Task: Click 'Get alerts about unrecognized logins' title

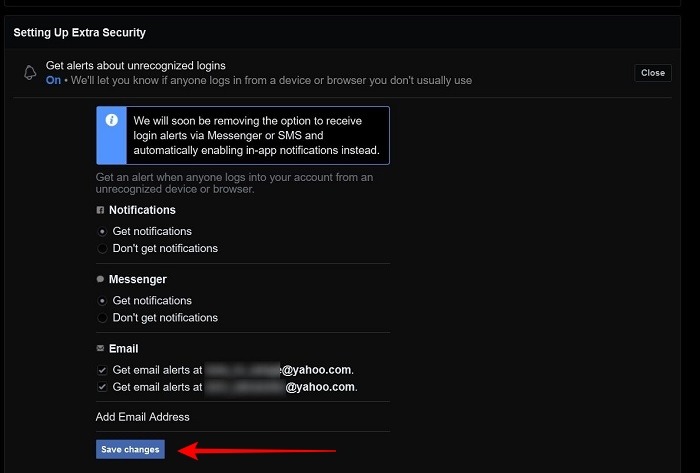Action: click(136, 66)
